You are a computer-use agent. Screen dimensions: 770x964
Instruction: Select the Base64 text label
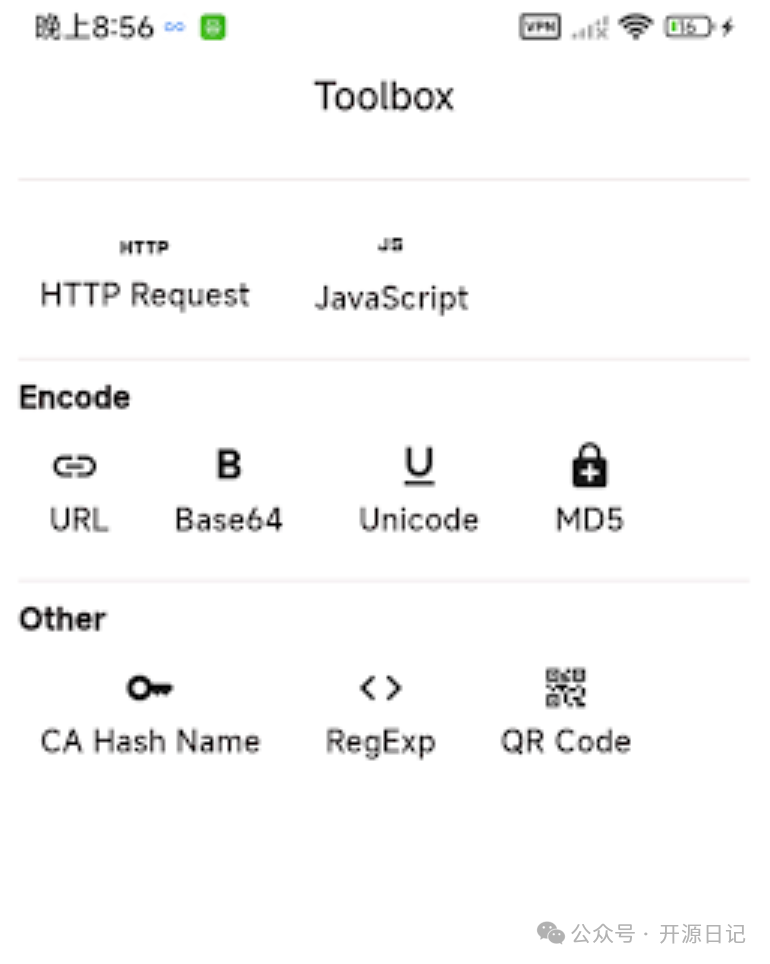tap(228, 520)
